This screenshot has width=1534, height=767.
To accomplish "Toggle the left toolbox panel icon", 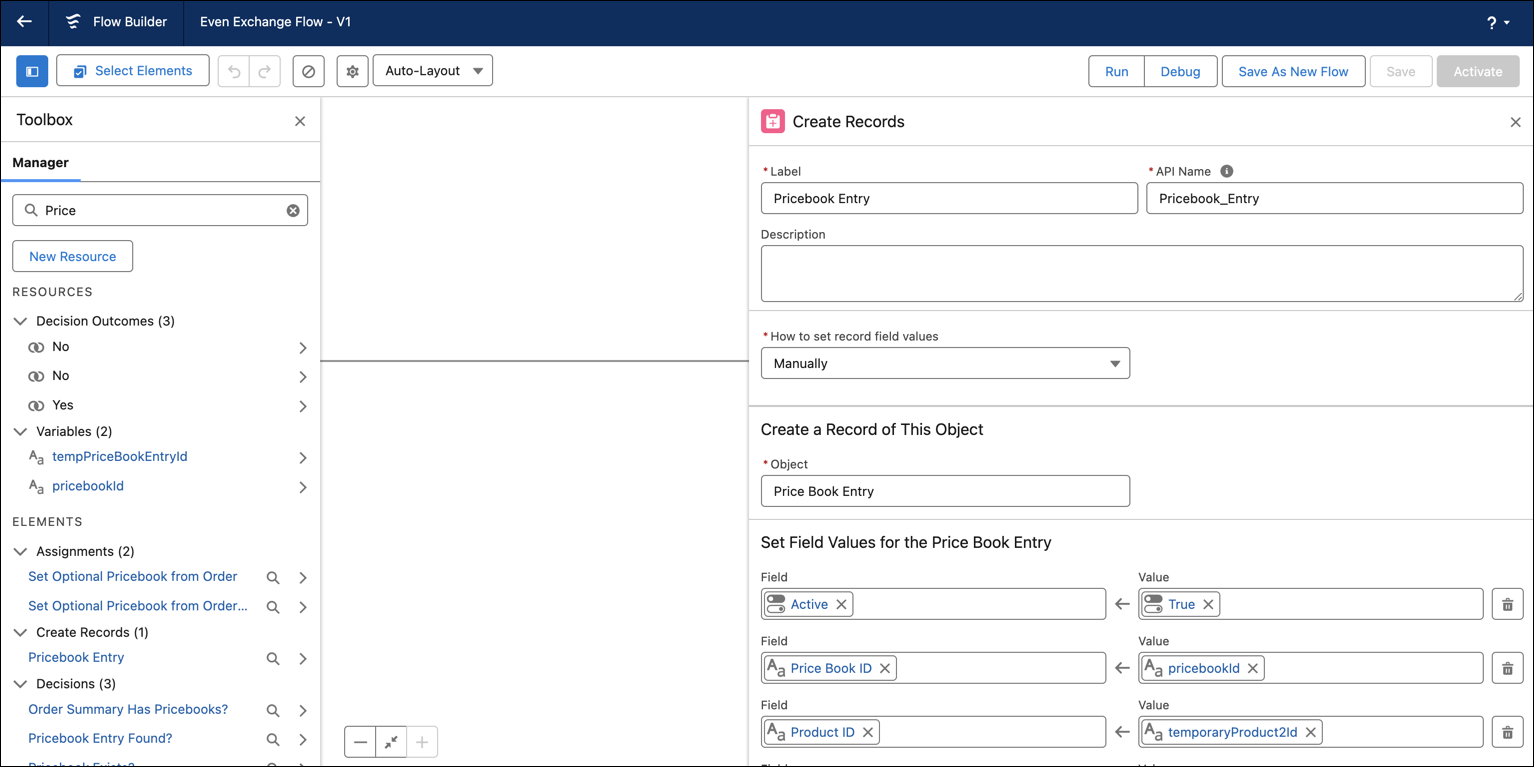I will point(32,71).
